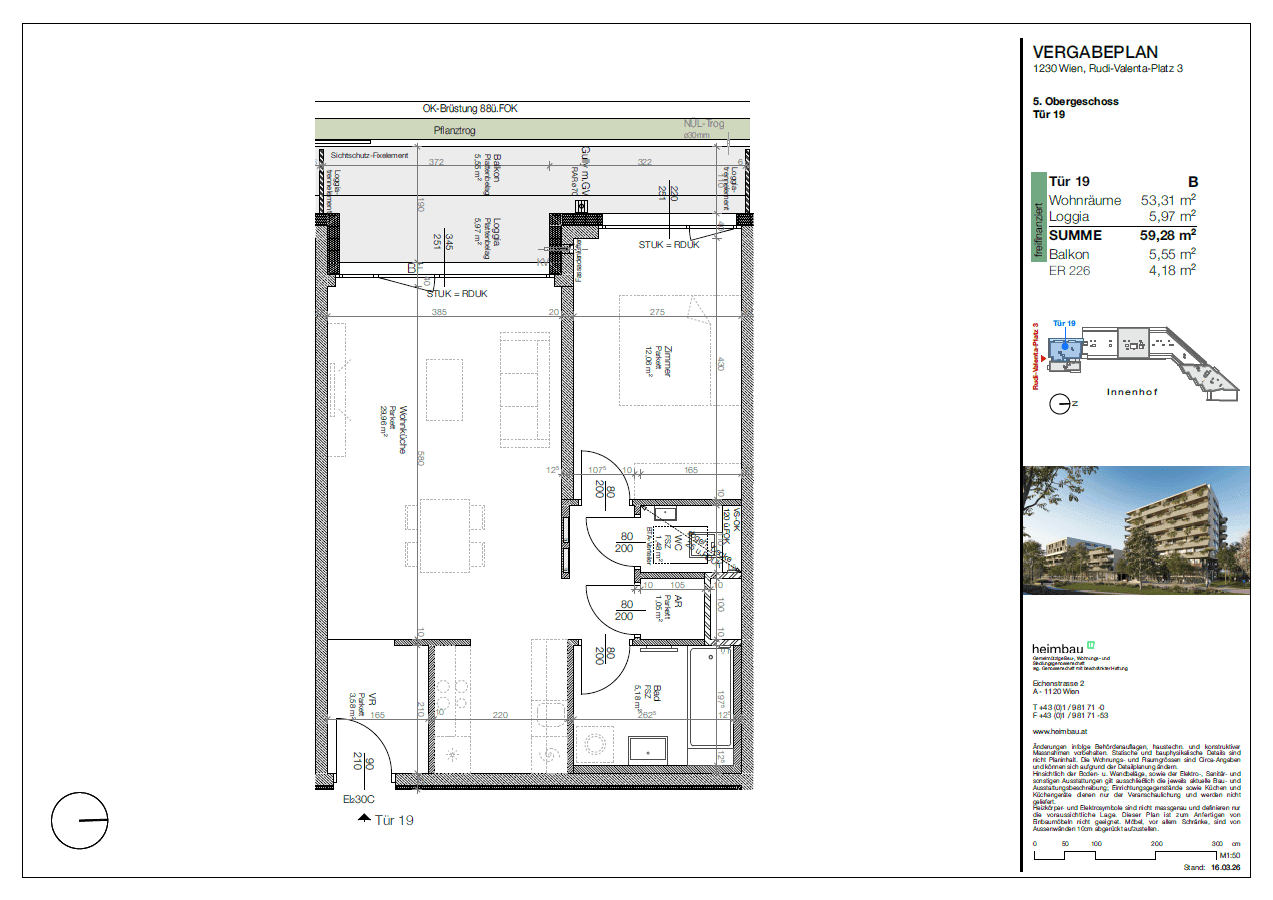Open the www.heimbau.at website link
The image size is (1273, 900).
(1060, 731)
